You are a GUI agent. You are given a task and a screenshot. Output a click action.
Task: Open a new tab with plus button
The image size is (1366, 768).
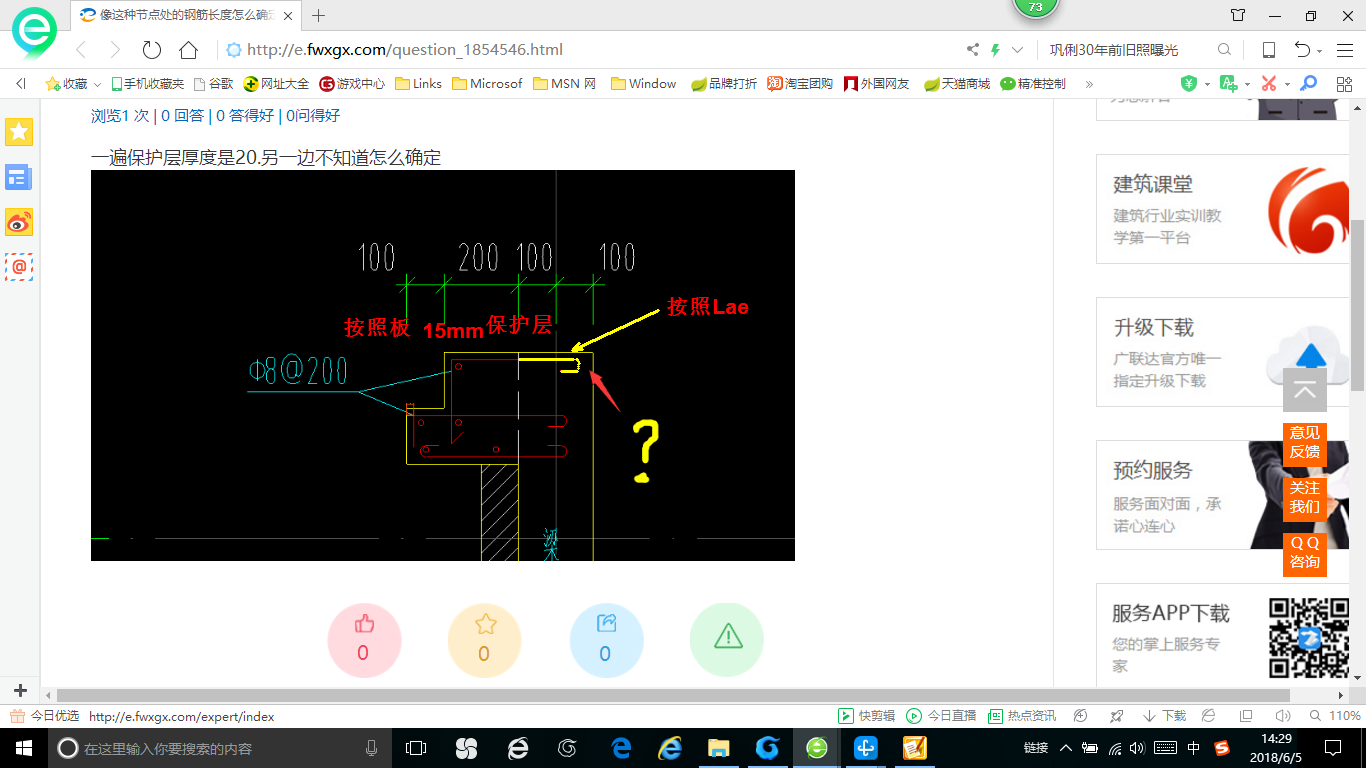pyautogui.click(x=319, y=15)
